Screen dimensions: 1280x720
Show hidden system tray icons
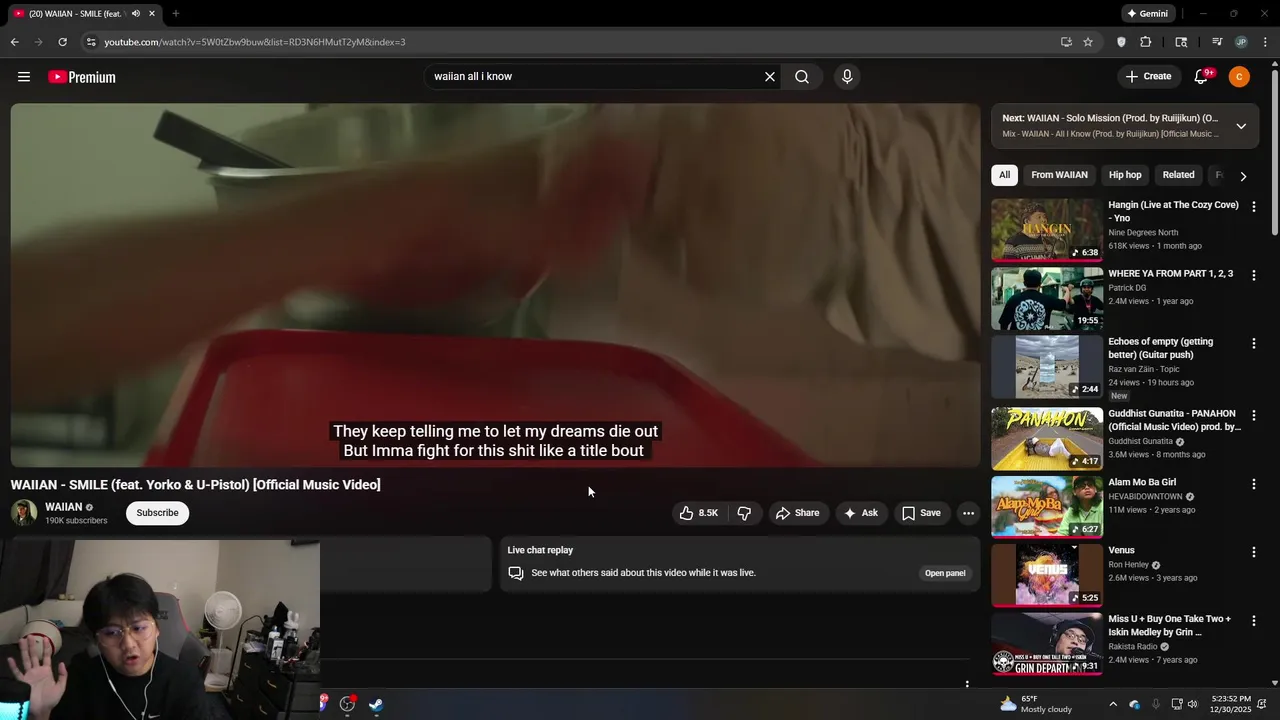1113,704
